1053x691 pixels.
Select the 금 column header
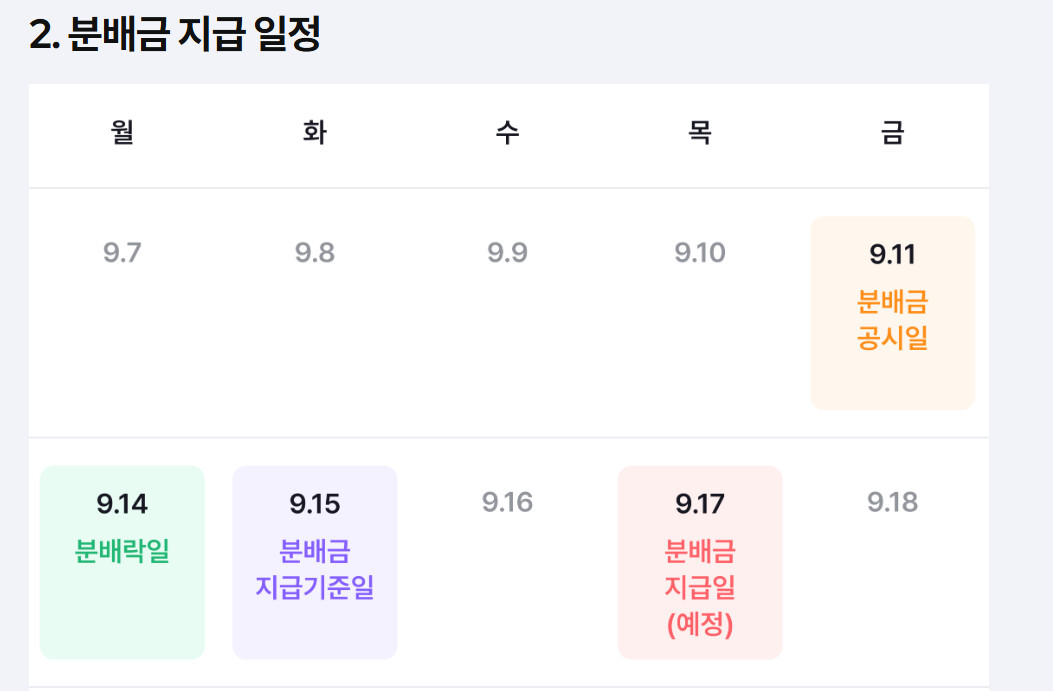pyautogui.click(x=892, y=132)
